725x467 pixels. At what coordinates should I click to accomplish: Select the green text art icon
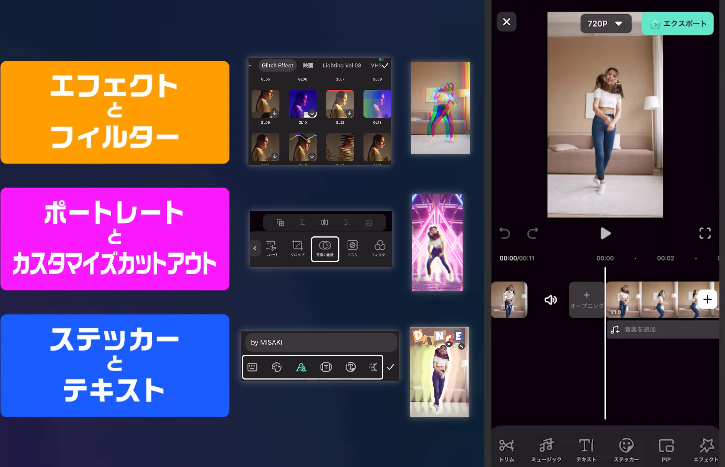[301, 367]
